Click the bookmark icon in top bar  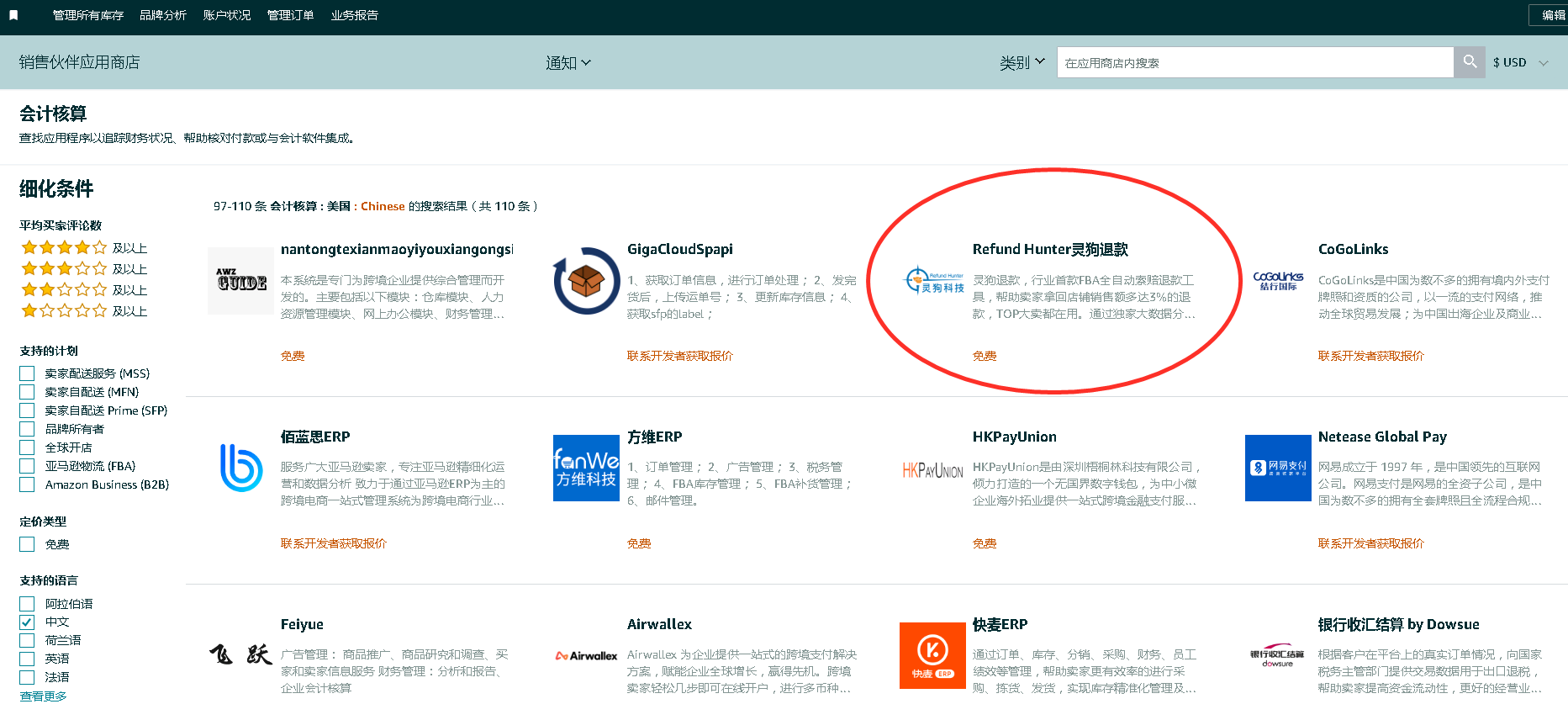(13, 15)
